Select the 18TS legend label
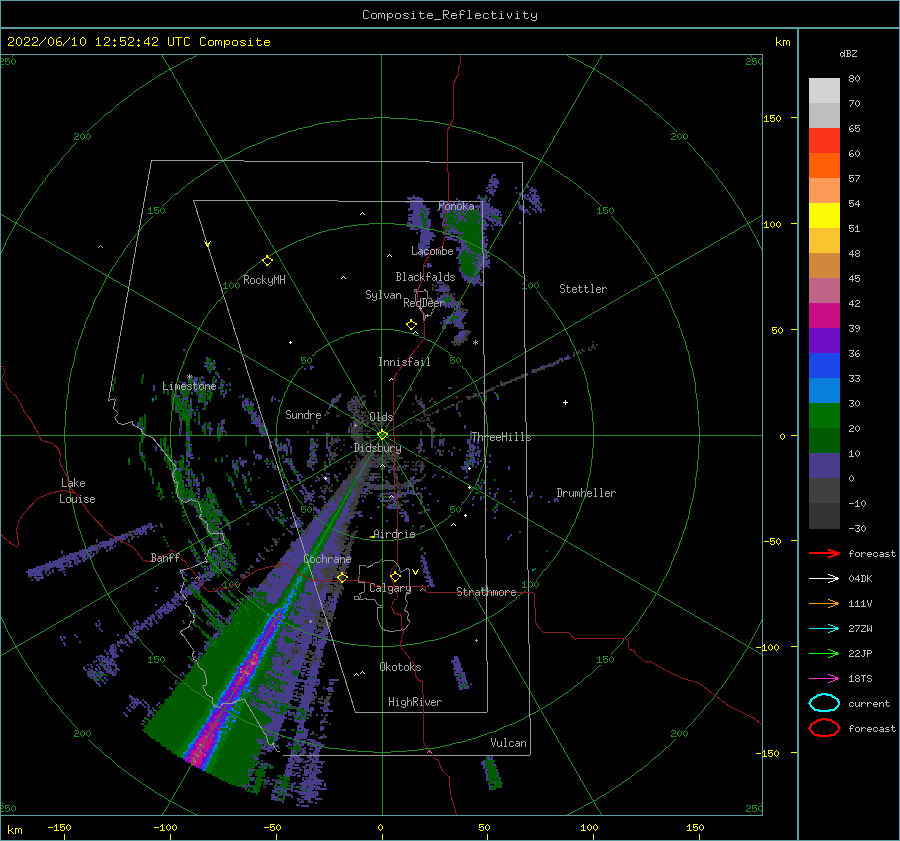The width and height of the screenshot is (900, 841). [x=860, y=678]
